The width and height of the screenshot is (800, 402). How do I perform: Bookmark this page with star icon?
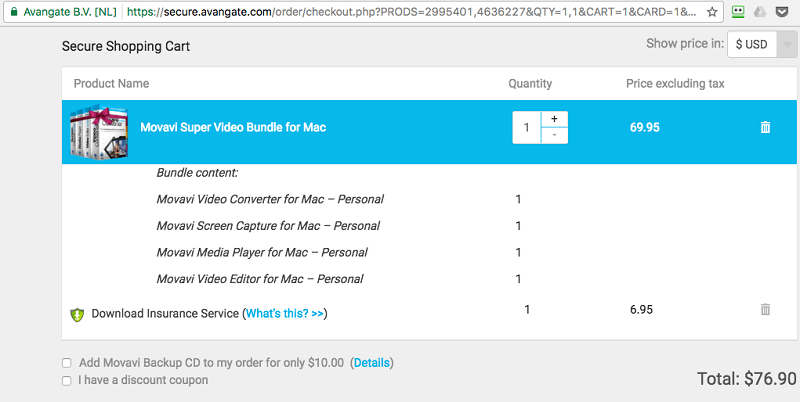[712, 12]
